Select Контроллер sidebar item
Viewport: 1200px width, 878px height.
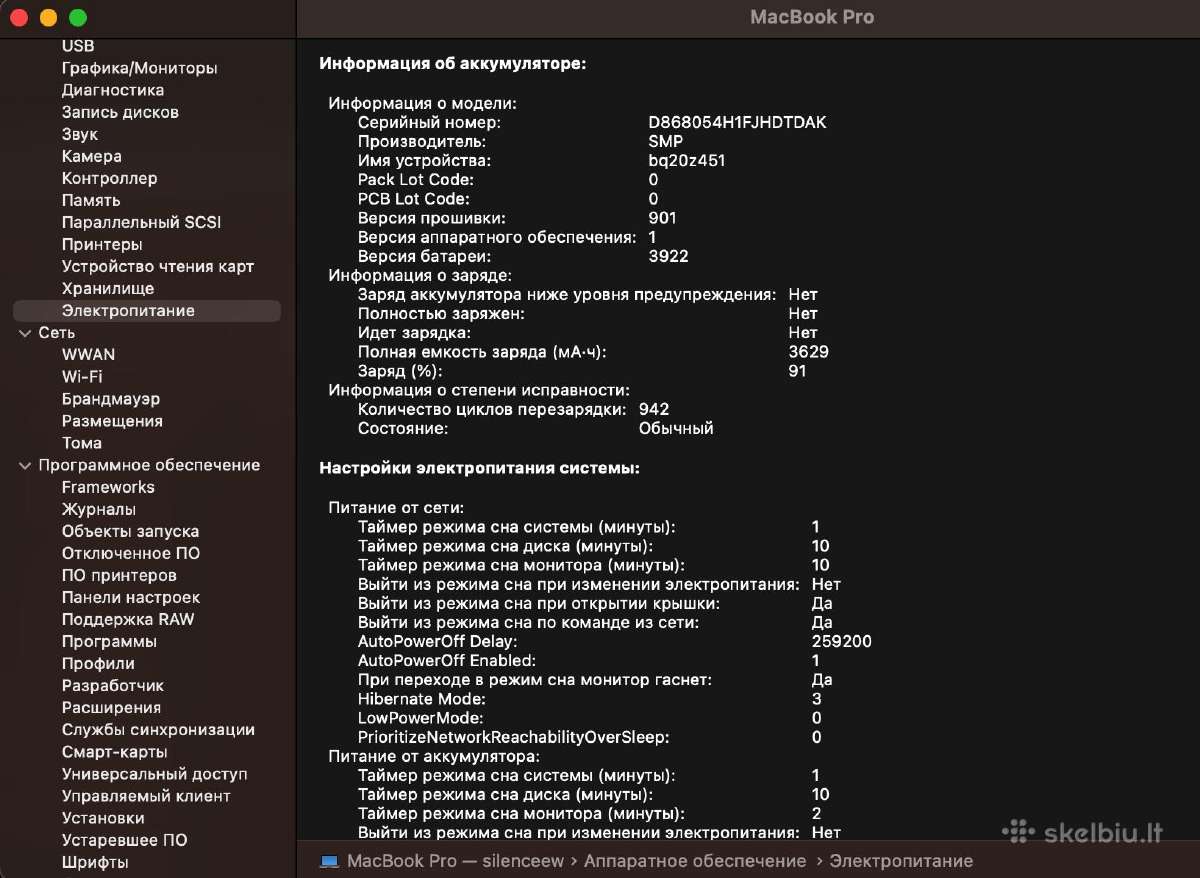tap(110, 178)
